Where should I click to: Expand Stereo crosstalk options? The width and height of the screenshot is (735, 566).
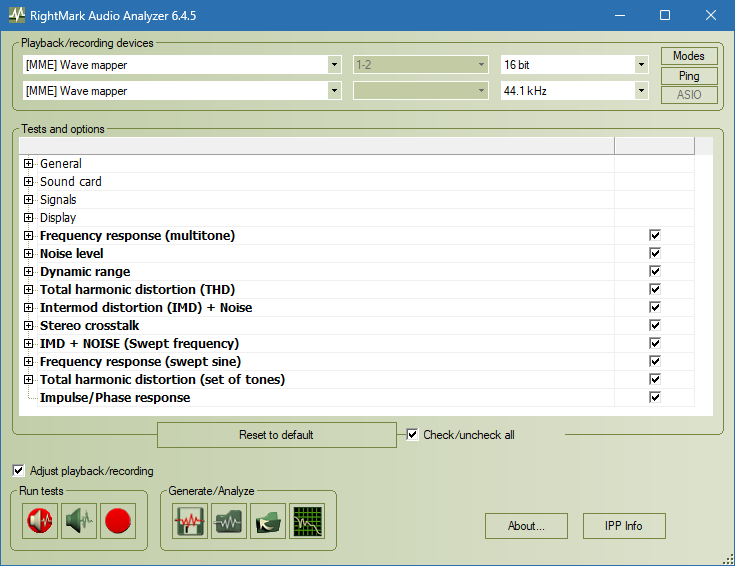pyautogui.click(x=29, y=325)
